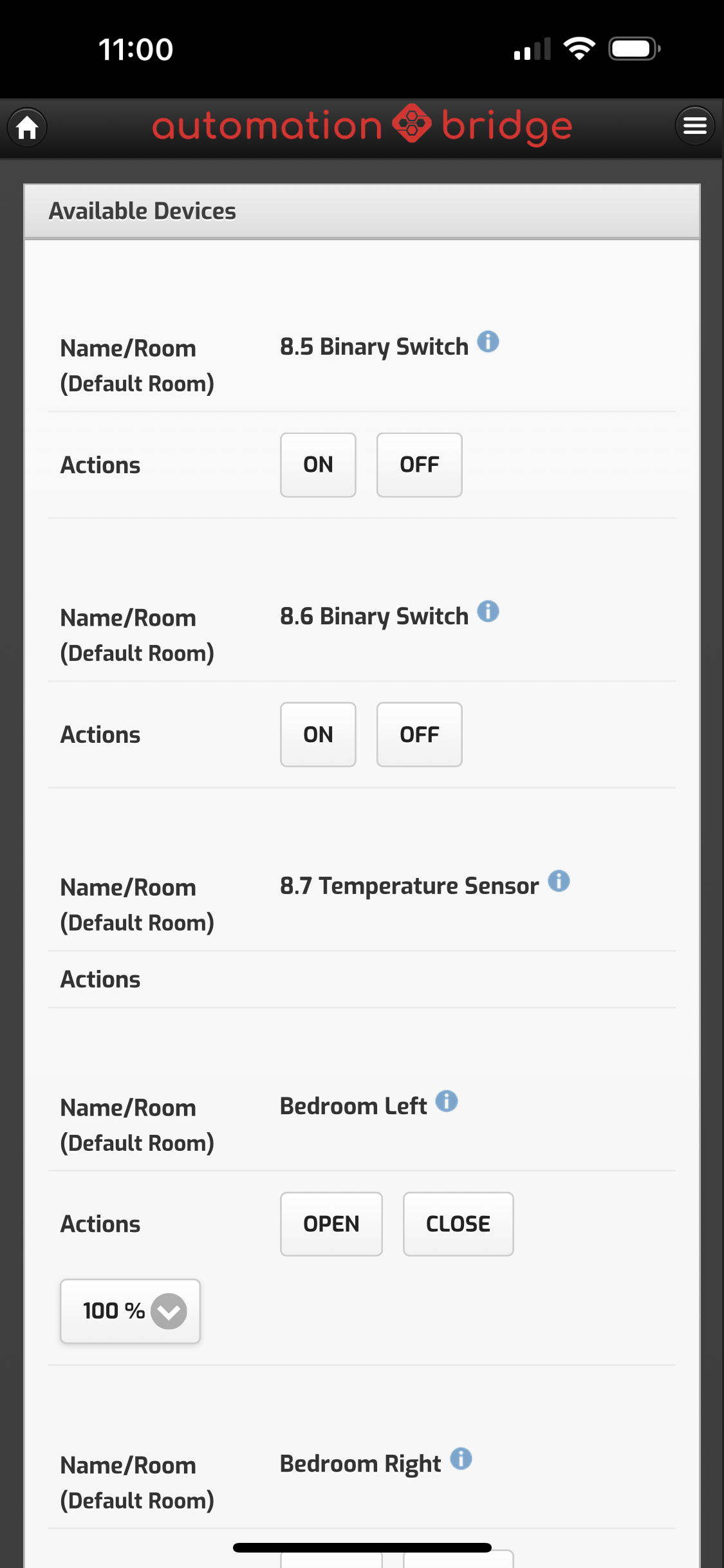Show info for Bedroom Right
The width and height of the screenshot is (724, 1568).
461,1459
